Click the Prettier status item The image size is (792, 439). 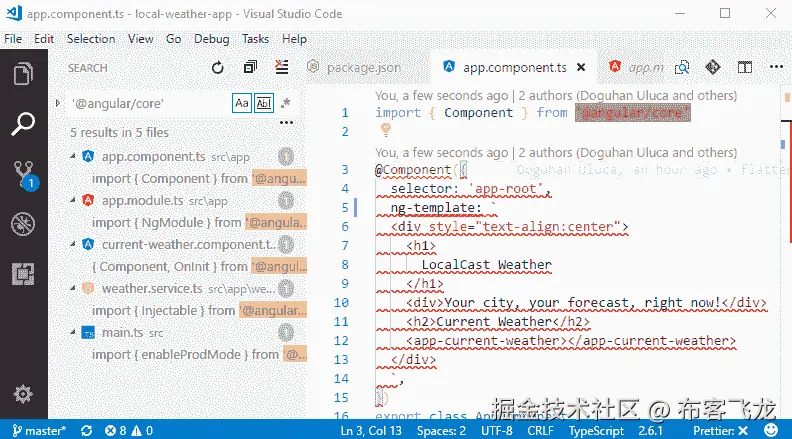click(720, 430)
